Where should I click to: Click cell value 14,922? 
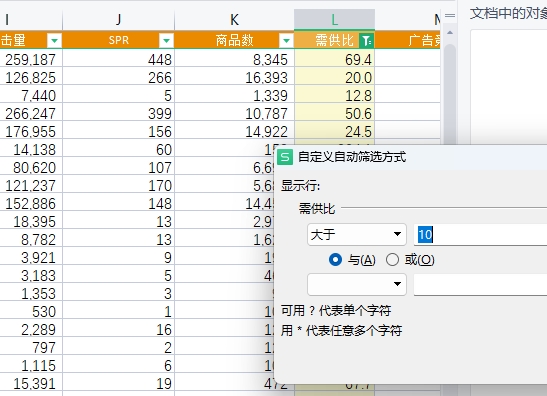pos(267,132)
